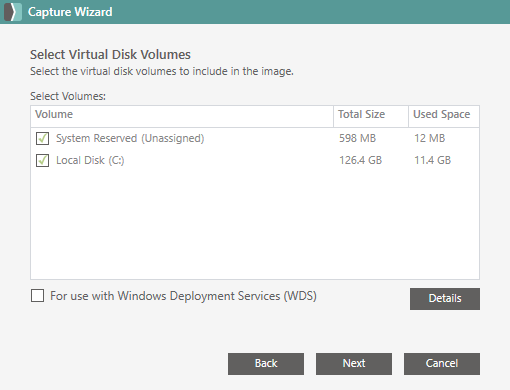Click the 12 MB used space cell

pos(429,138)
